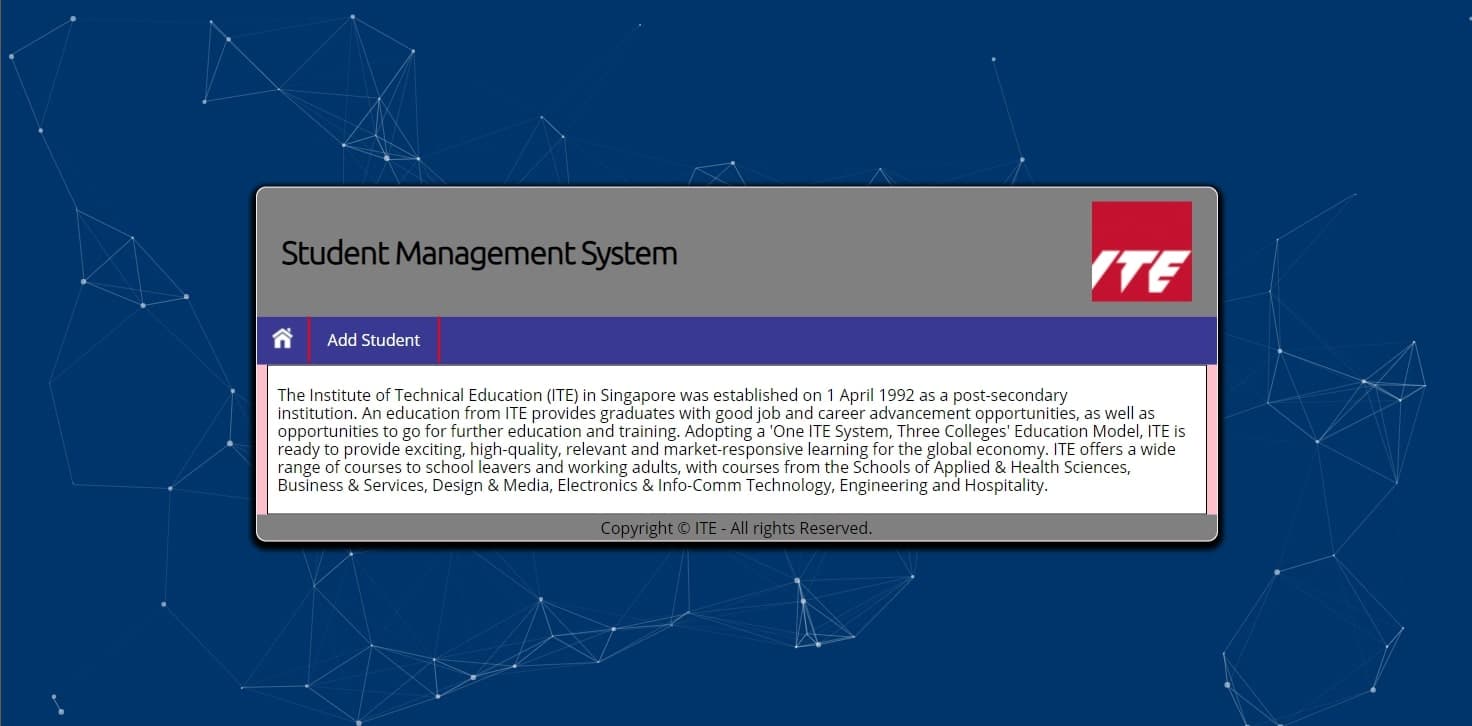Select the Student Management System heading

[x=479, y=253]
